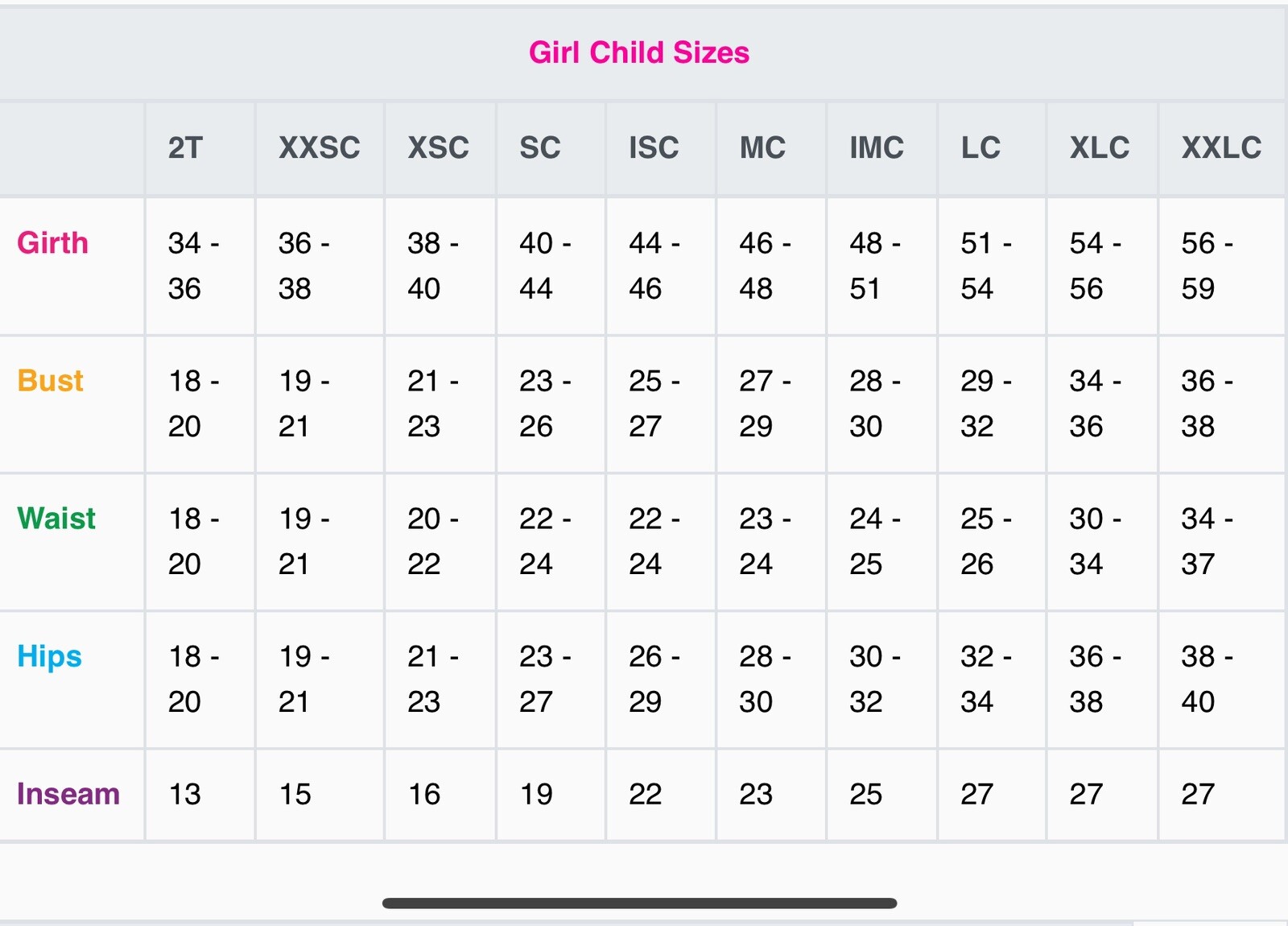Select the 2T column header
This screenshot has width=1288, height=926.
(185, 148)
